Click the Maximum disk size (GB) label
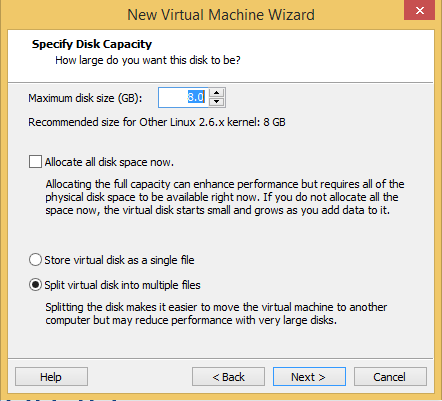Image resolution: width=442 pixels, height=401 pixels. (85, 98)
